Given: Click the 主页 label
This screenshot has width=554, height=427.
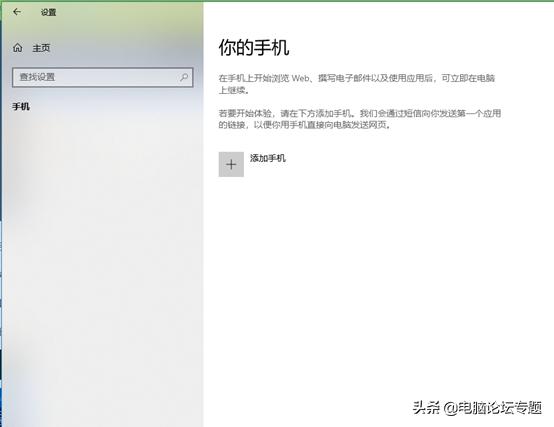Looking at the screenshot, I should point(41,48).
